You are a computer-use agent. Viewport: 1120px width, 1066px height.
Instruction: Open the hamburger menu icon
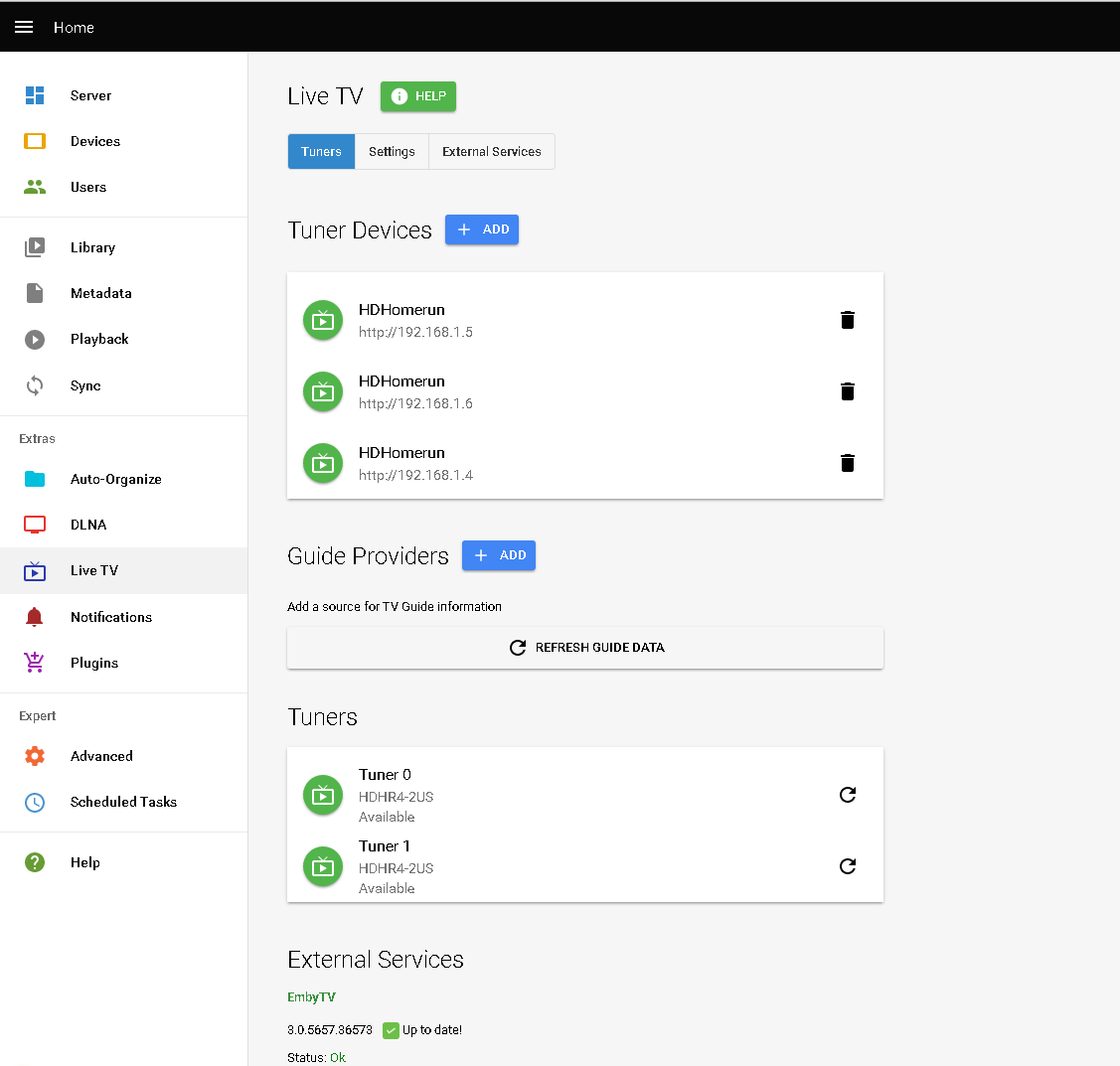24,27
